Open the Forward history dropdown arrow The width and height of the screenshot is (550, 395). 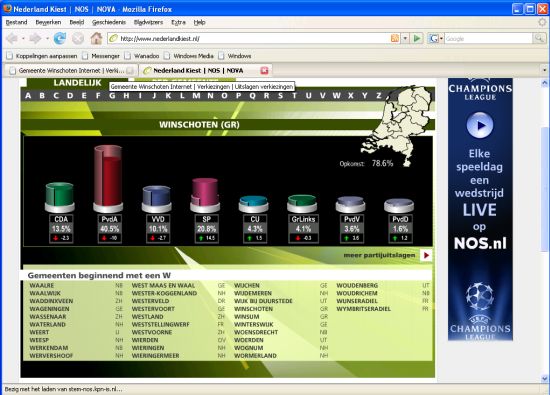(47, 39)
